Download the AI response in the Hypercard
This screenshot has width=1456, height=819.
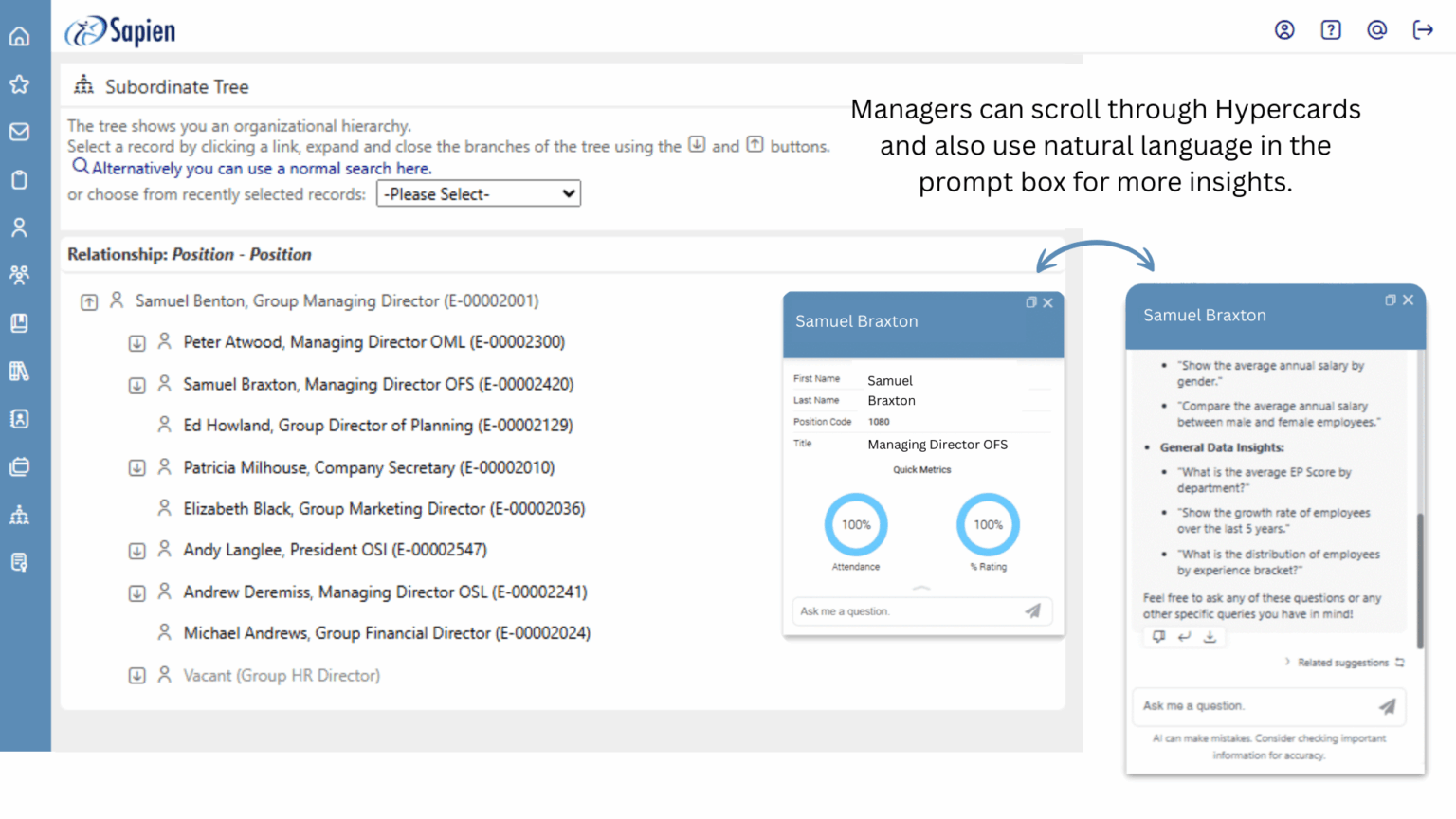pyautogui.click(x=1210, y=637)
